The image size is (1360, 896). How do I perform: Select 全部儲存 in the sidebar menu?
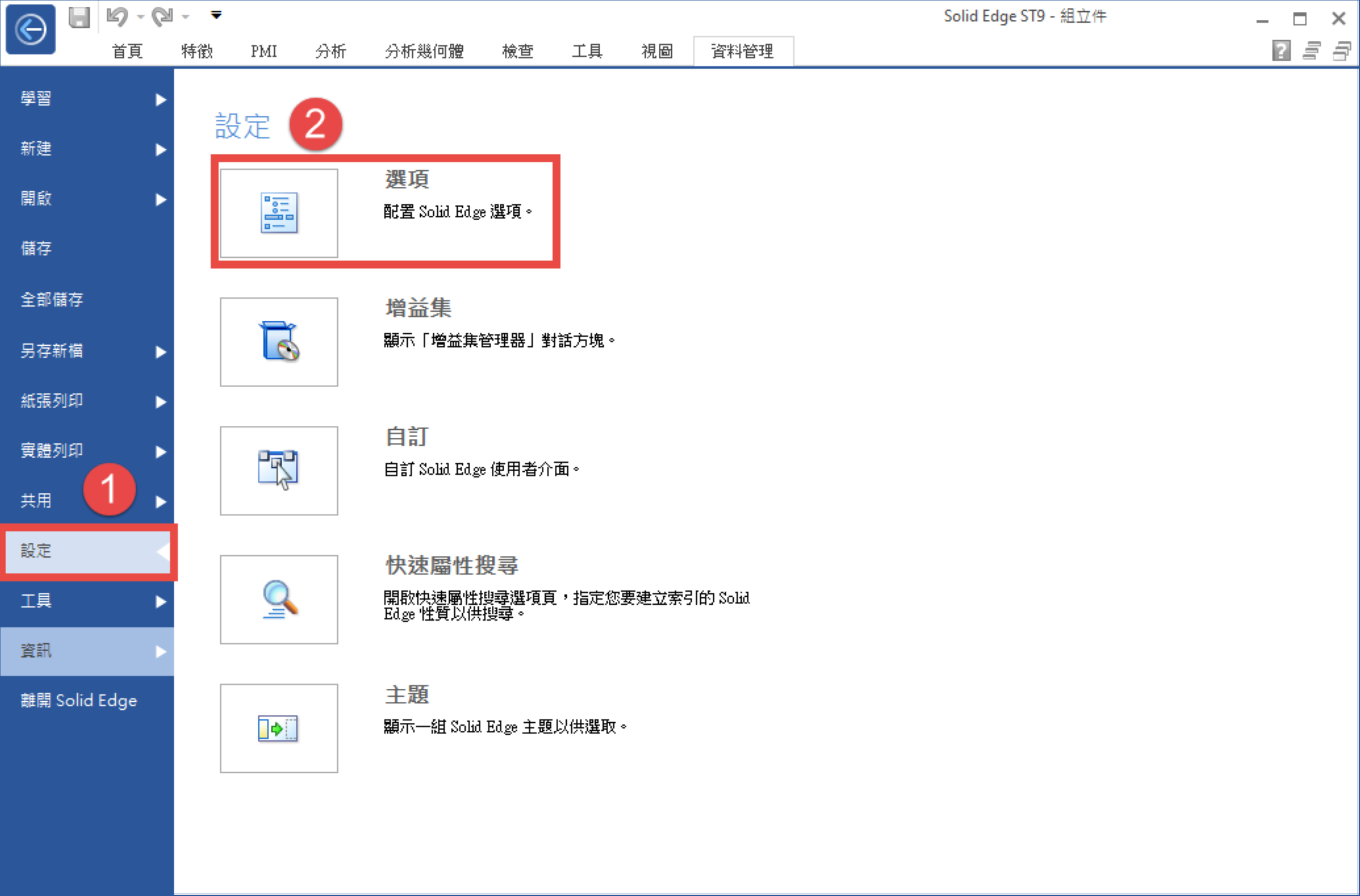[87, 299]
